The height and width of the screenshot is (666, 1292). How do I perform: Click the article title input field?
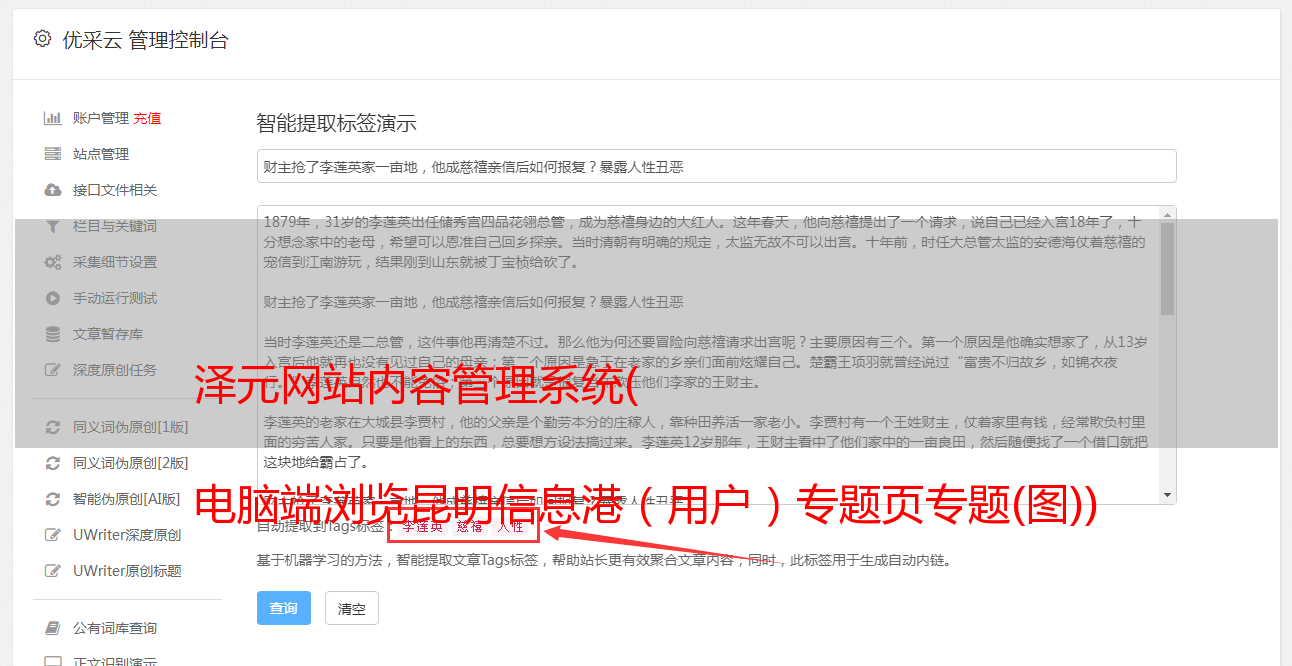(716, 166)
